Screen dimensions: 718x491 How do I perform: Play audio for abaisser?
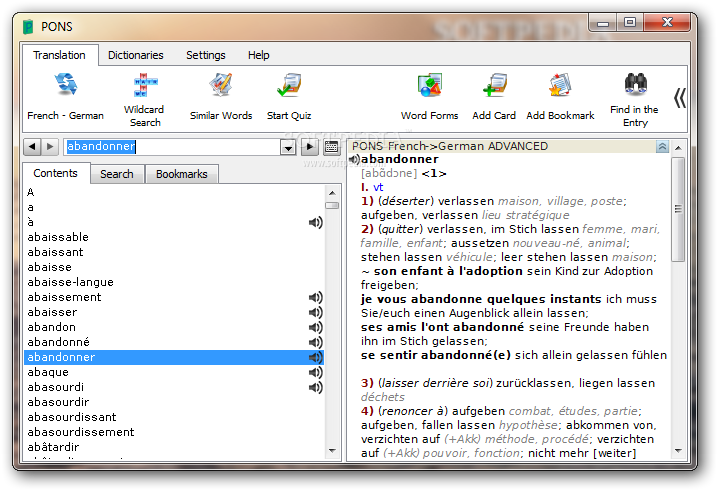point(315,312)
